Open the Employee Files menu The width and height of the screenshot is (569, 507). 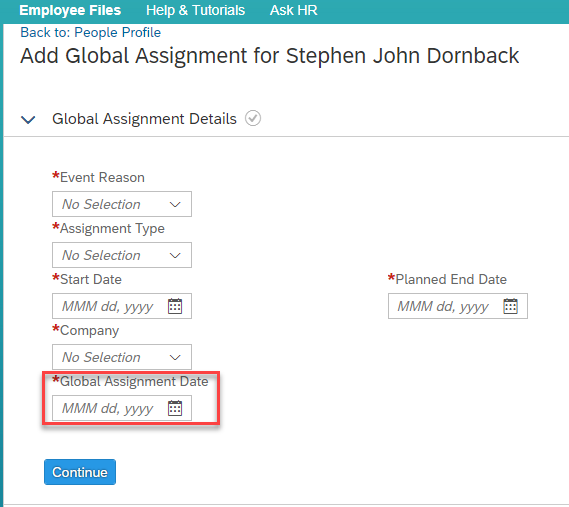(70, 10)
